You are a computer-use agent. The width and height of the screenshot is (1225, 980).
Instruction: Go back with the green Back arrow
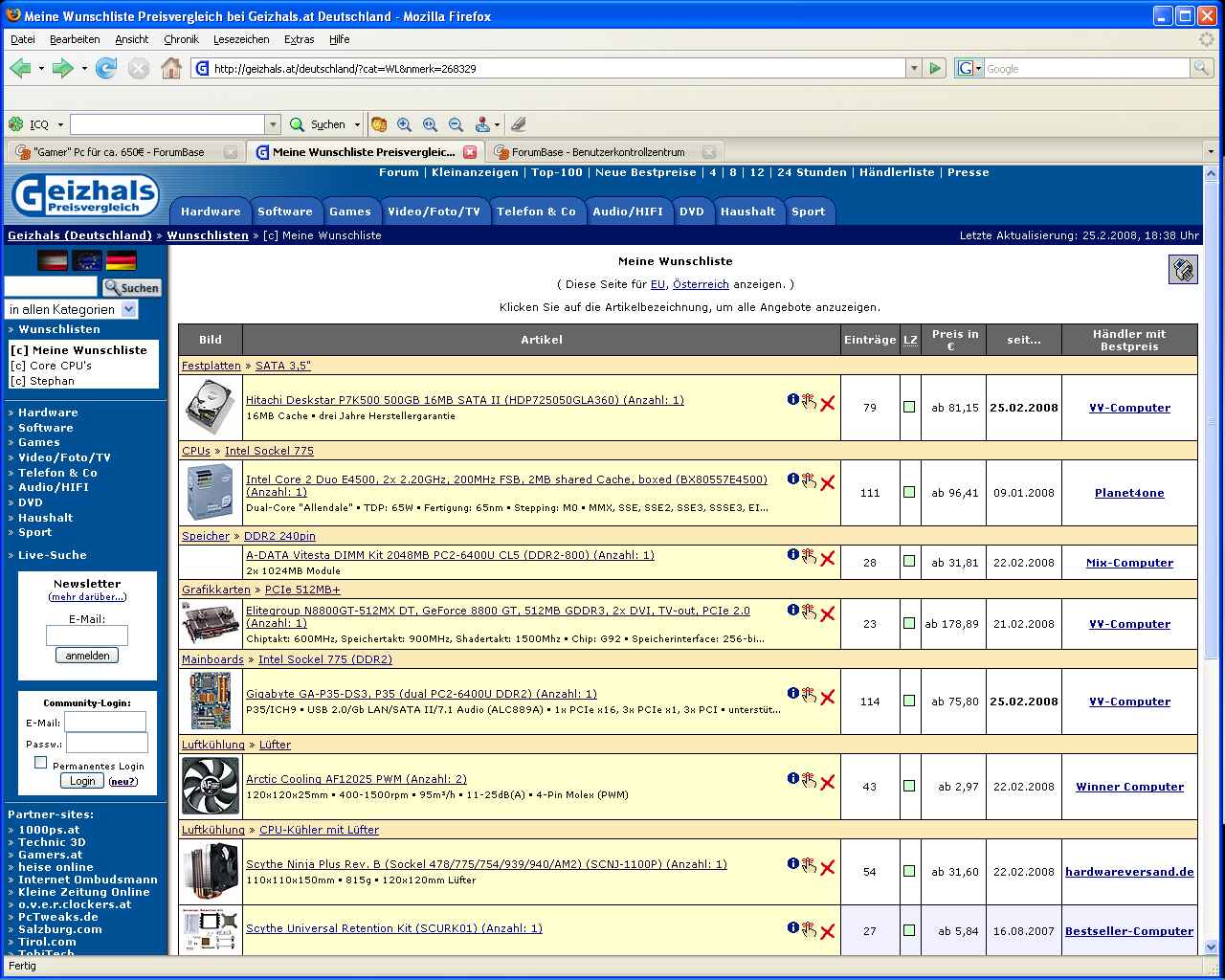(x=20, y=68)
